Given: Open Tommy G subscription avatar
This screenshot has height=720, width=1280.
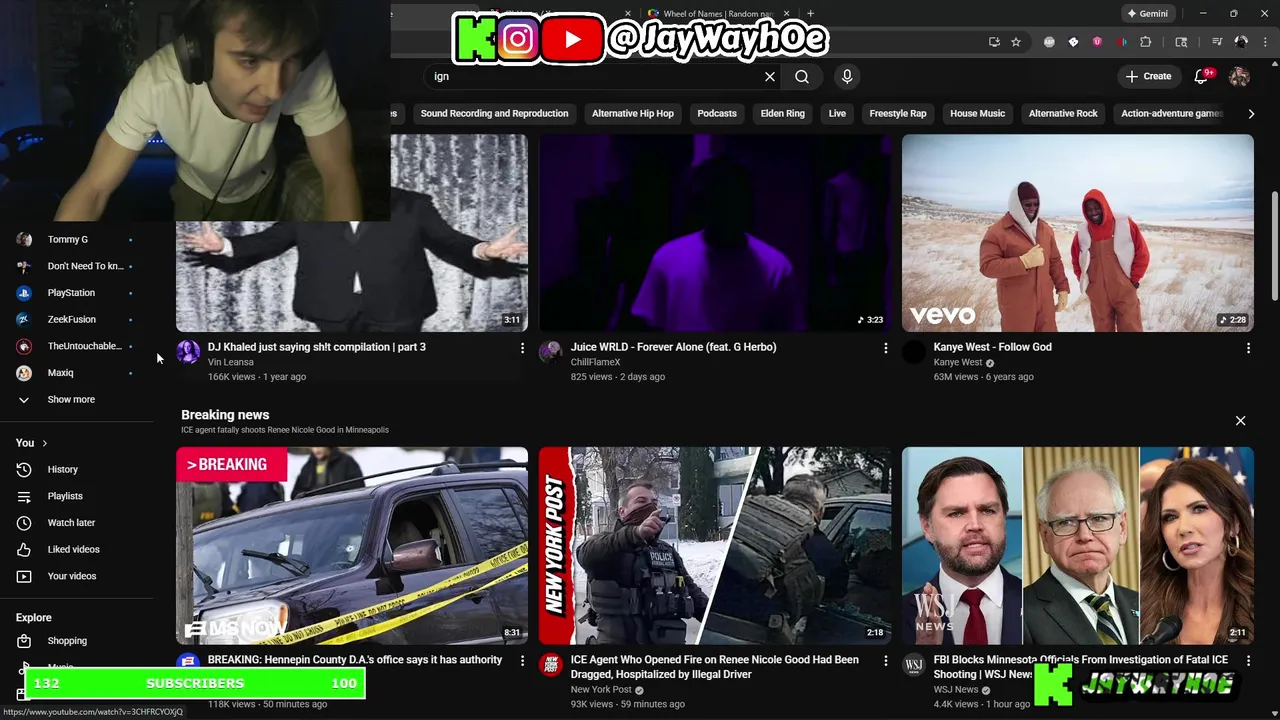Looking at the screenshot, I should tap(24, 239).
